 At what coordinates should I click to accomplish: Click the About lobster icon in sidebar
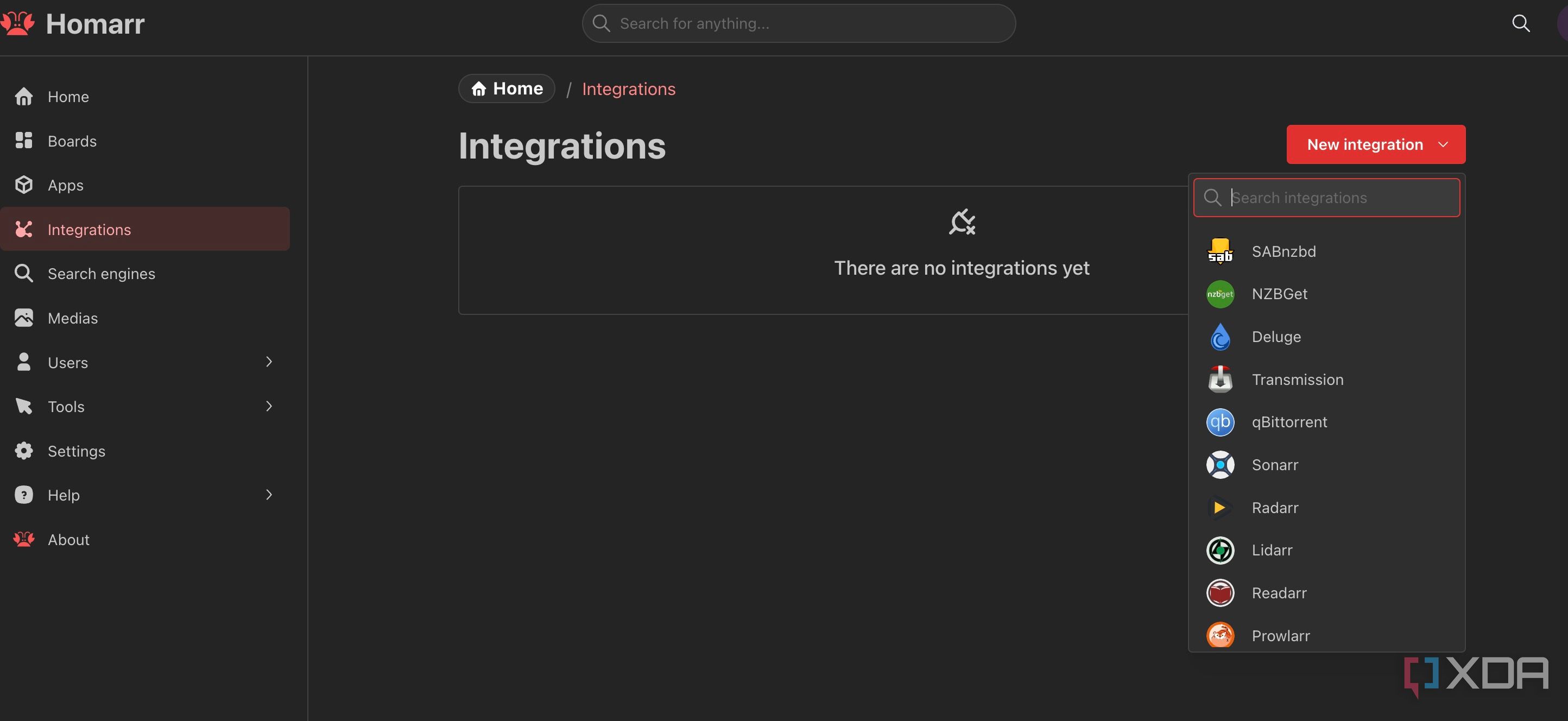24,539
